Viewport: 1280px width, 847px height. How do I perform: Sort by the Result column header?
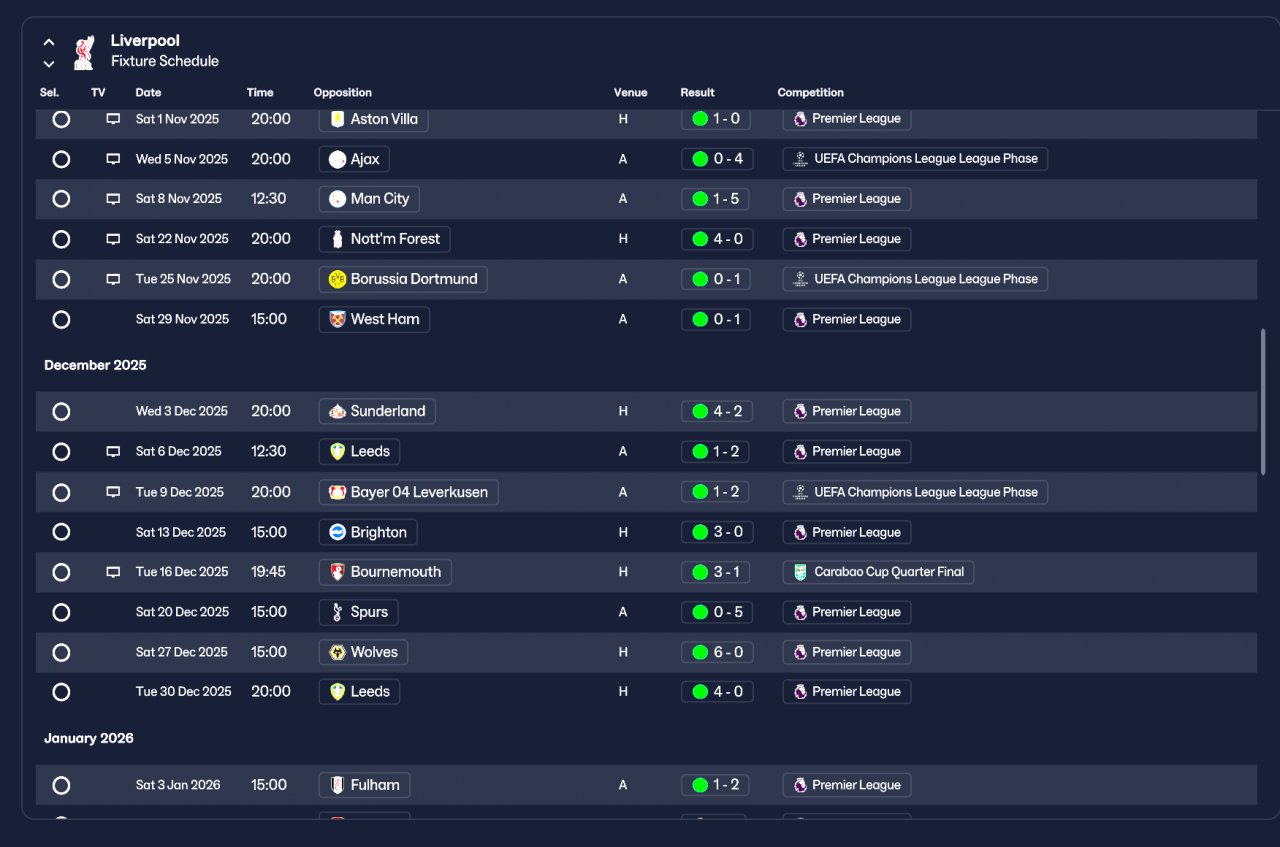tap(697, 92)
